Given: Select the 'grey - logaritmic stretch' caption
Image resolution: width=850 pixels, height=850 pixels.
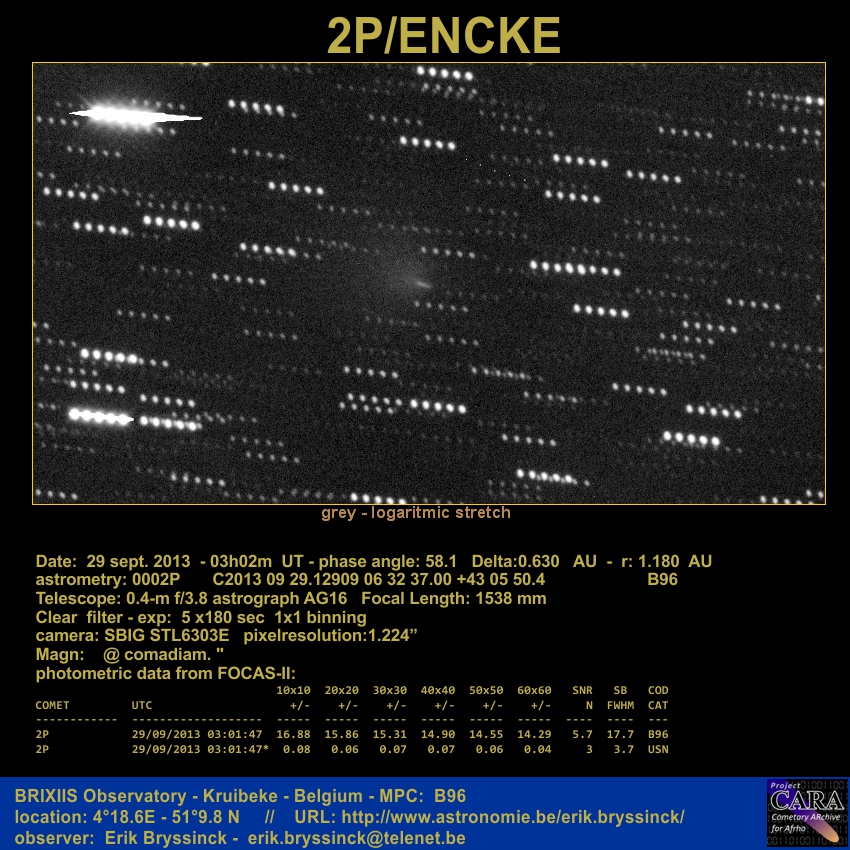Looking at the screenshot, I should point(416,513).
